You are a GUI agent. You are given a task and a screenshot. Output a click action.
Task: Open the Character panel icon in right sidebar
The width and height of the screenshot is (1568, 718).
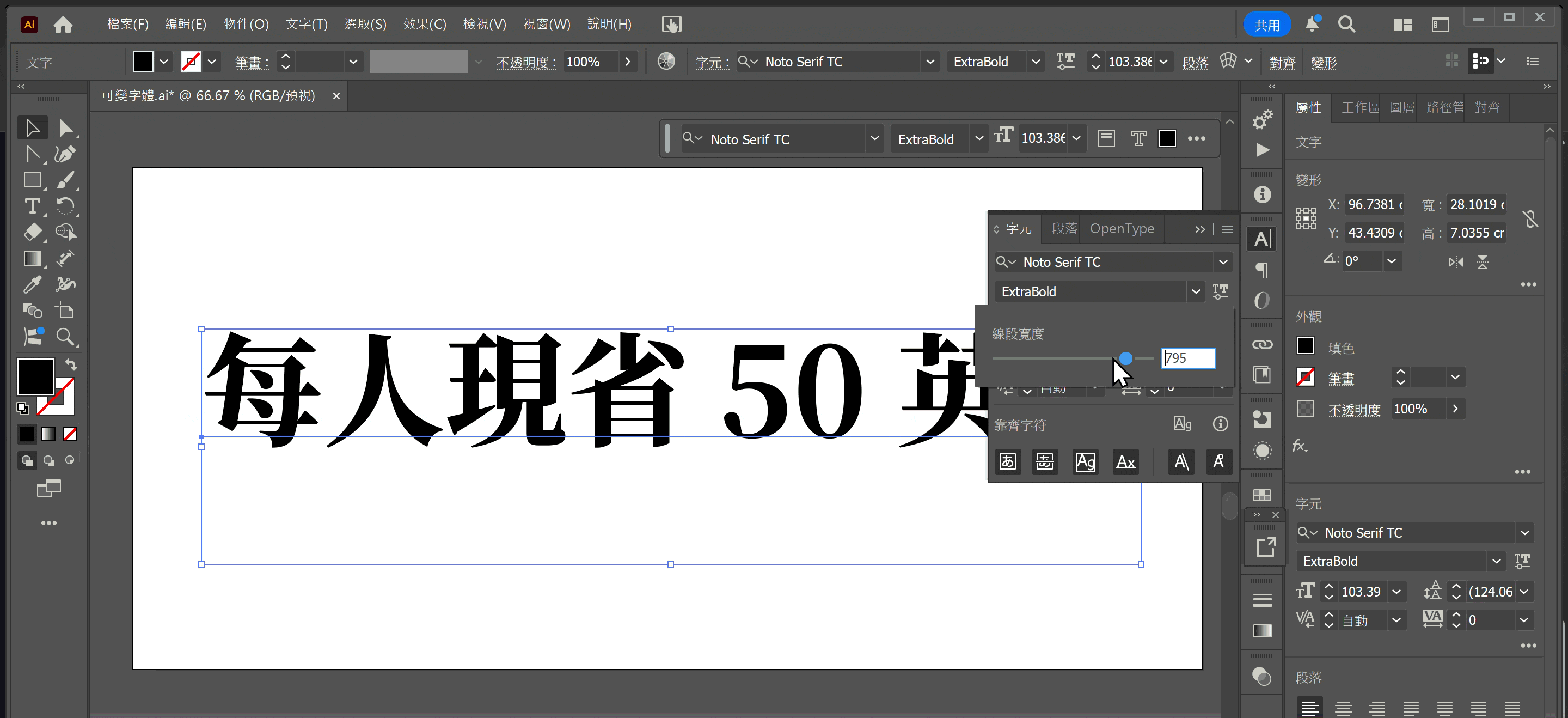click(x=1262, y=239)
